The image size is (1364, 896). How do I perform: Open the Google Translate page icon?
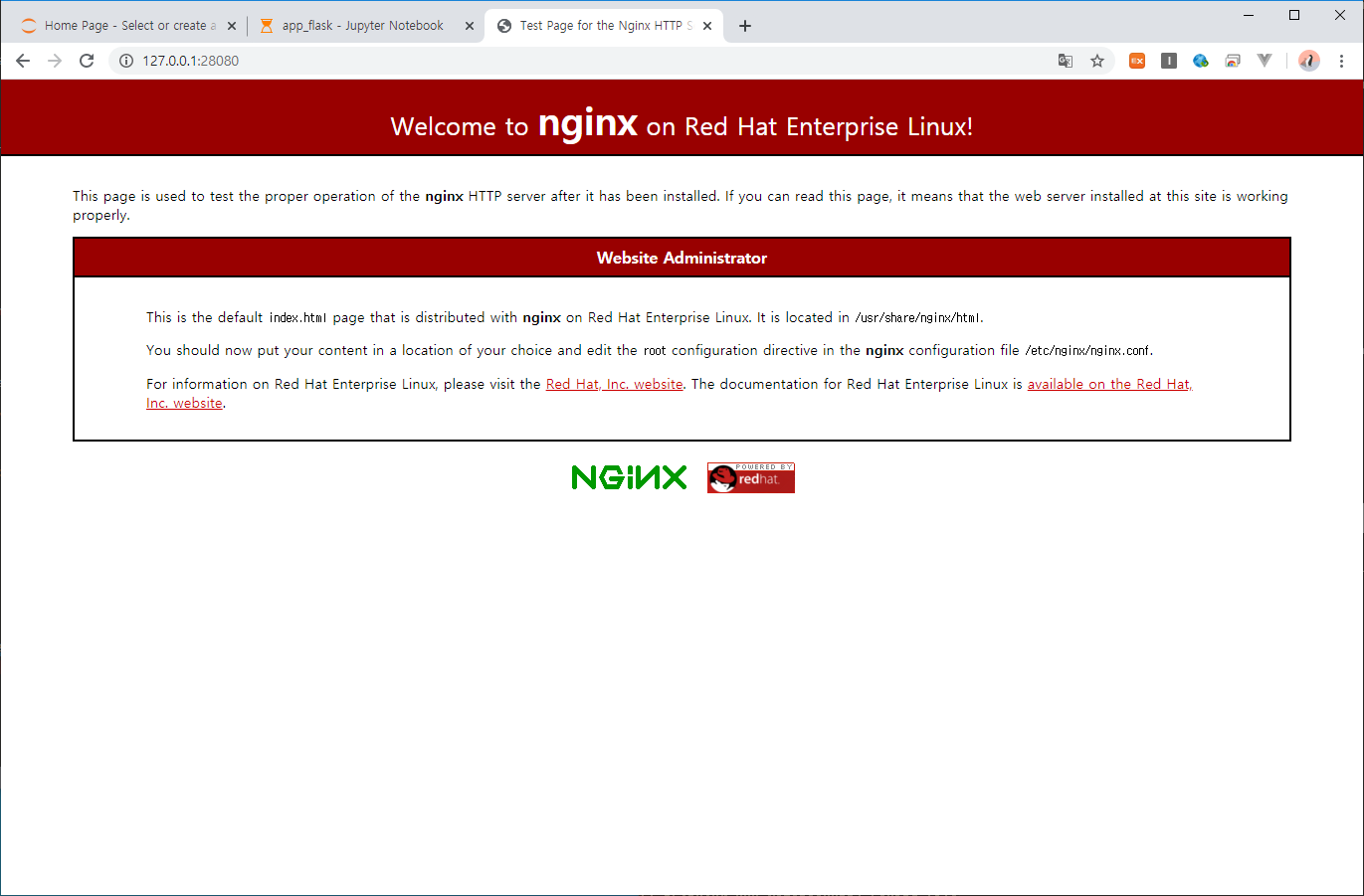pyautogui.click(x=1066, y=61)
